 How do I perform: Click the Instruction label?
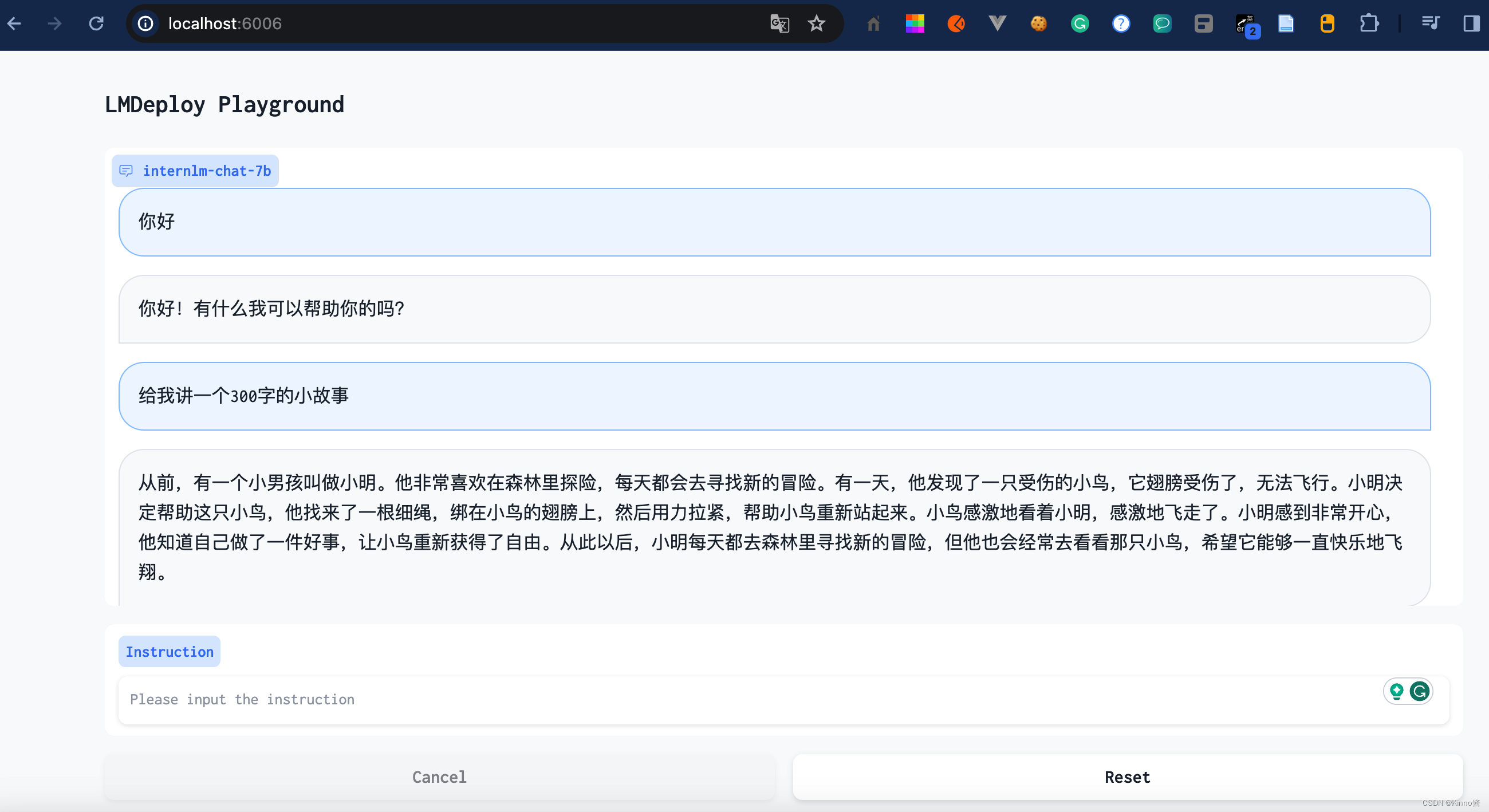coord(170,652)
